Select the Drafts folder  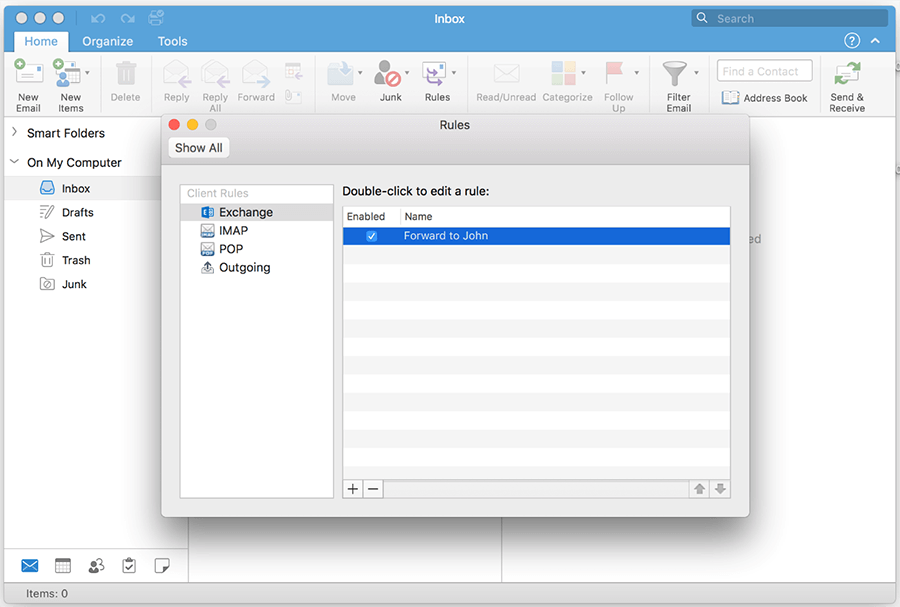pos(77,212)
